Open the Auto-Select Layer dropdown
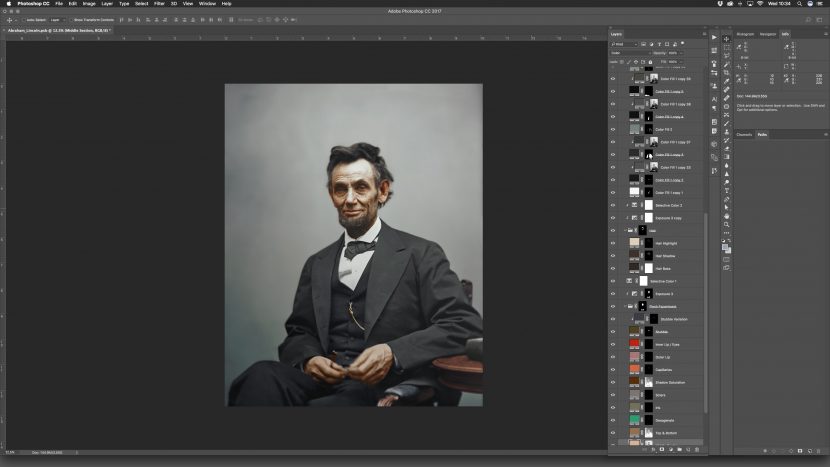The width and height of the screenshot is (830, 467). click(x=57, y=20)
